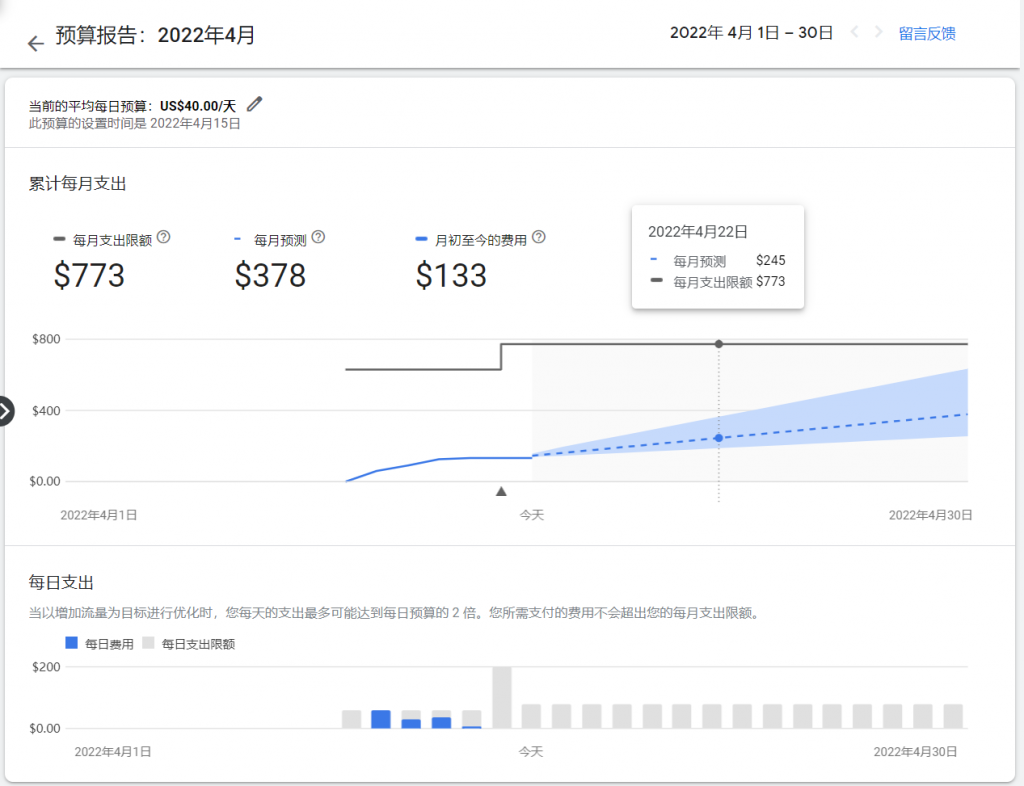The image size is (1024, 786).
Task: Click 2022年4月30日 label under cumulative chart
Action: (931, 515)
